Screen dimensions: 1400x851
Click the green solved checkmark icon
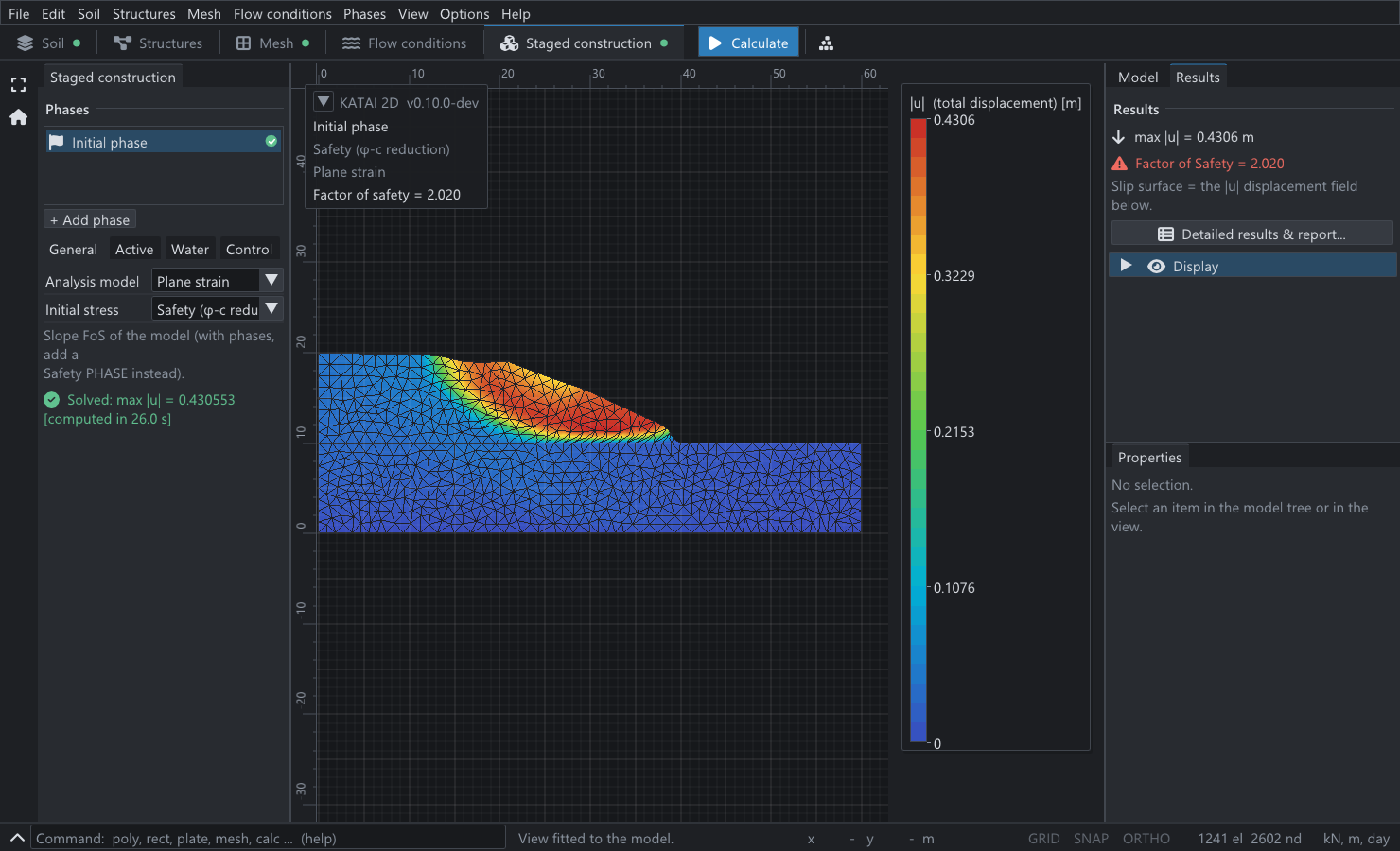(x=52, y=400)
